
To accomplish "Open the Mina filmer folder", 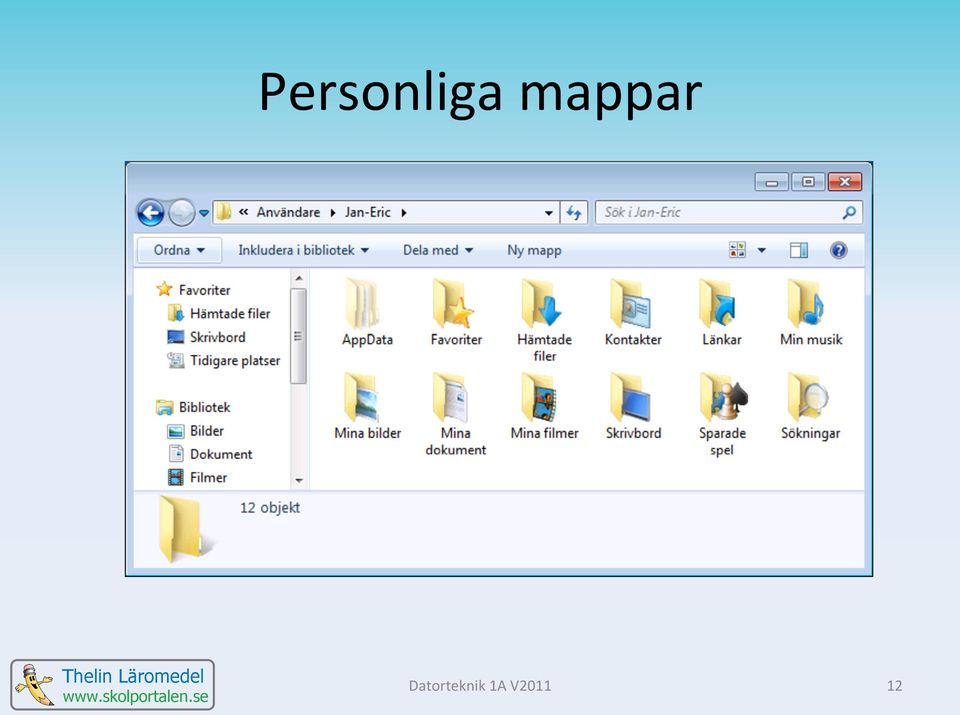I will (544, 406).
